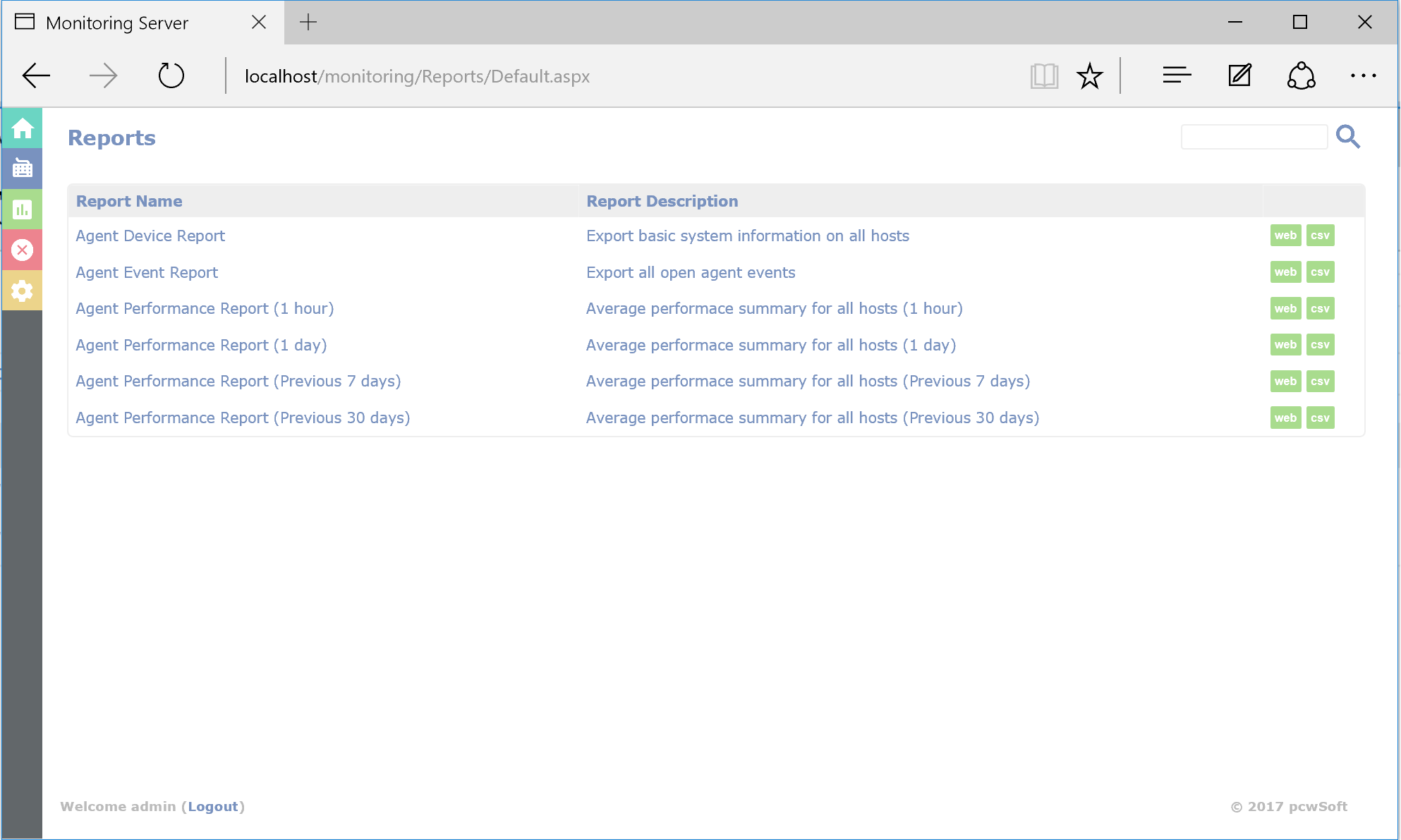Click the browser favorites star icon

point(1089,76)
